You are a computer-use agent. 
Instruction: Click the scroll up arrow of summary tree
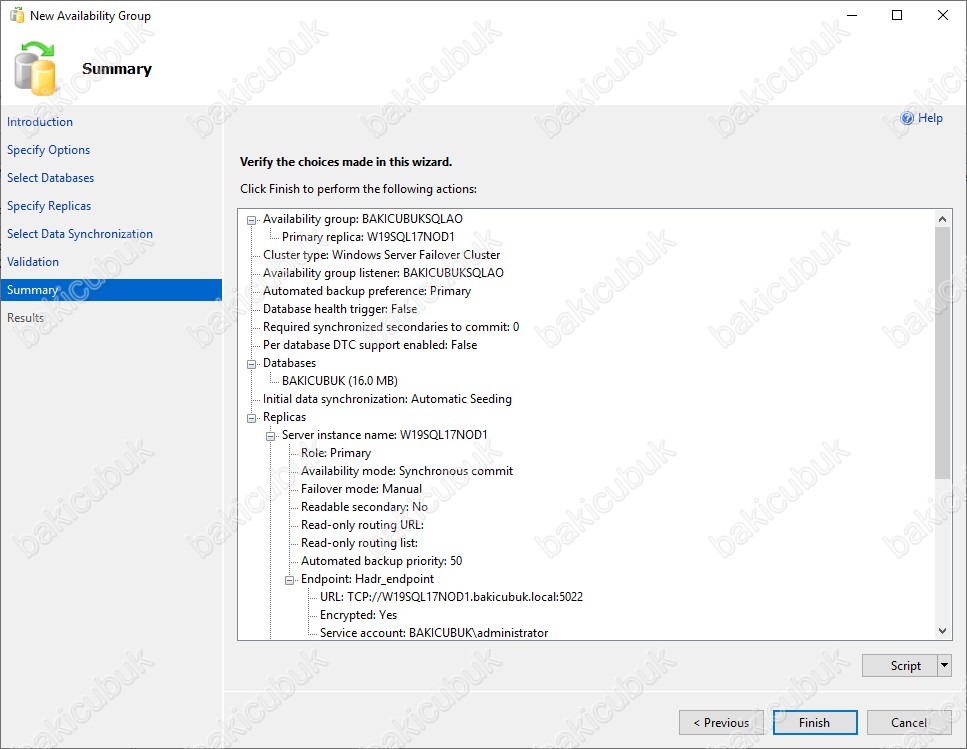pyautogui.click(x=942, y=219)
